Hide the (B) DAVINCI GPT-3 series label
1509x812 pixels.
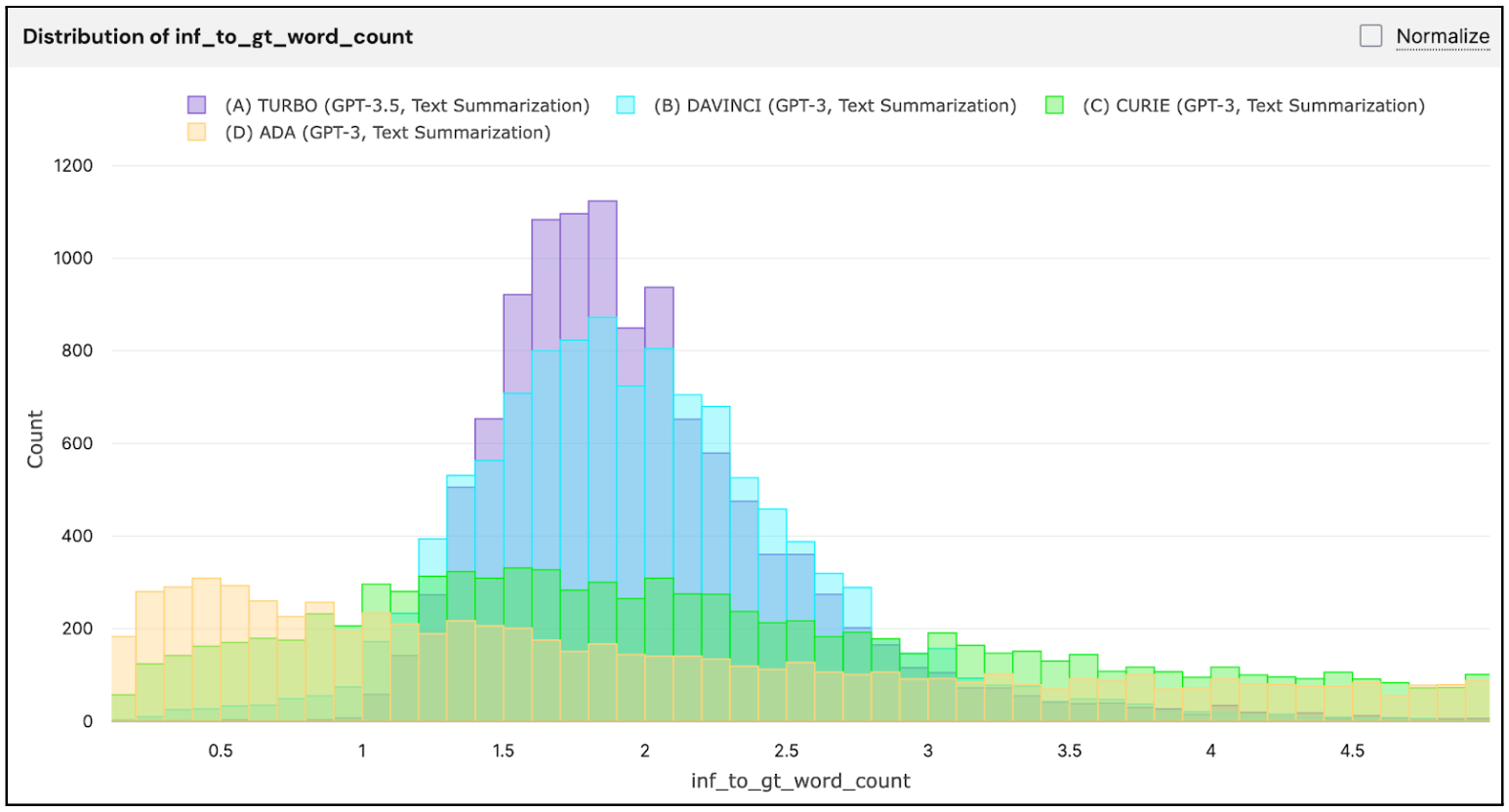[835, 105]
